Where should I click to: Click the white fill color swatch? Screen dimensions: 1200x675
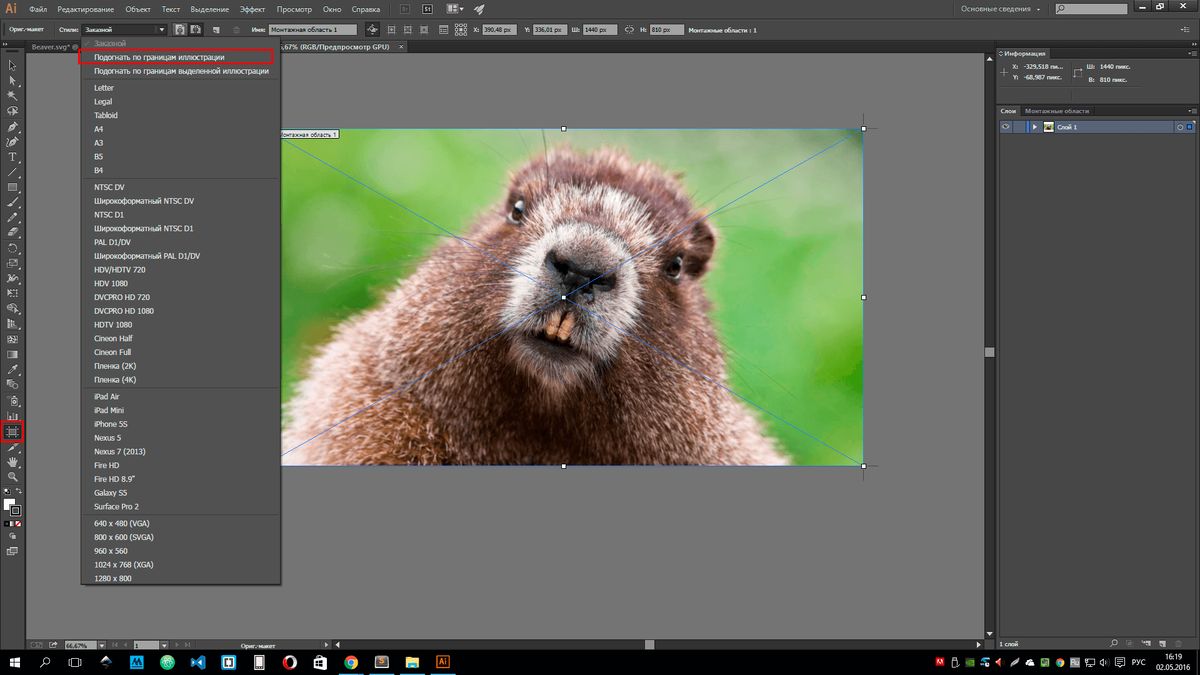pos(10,505)
